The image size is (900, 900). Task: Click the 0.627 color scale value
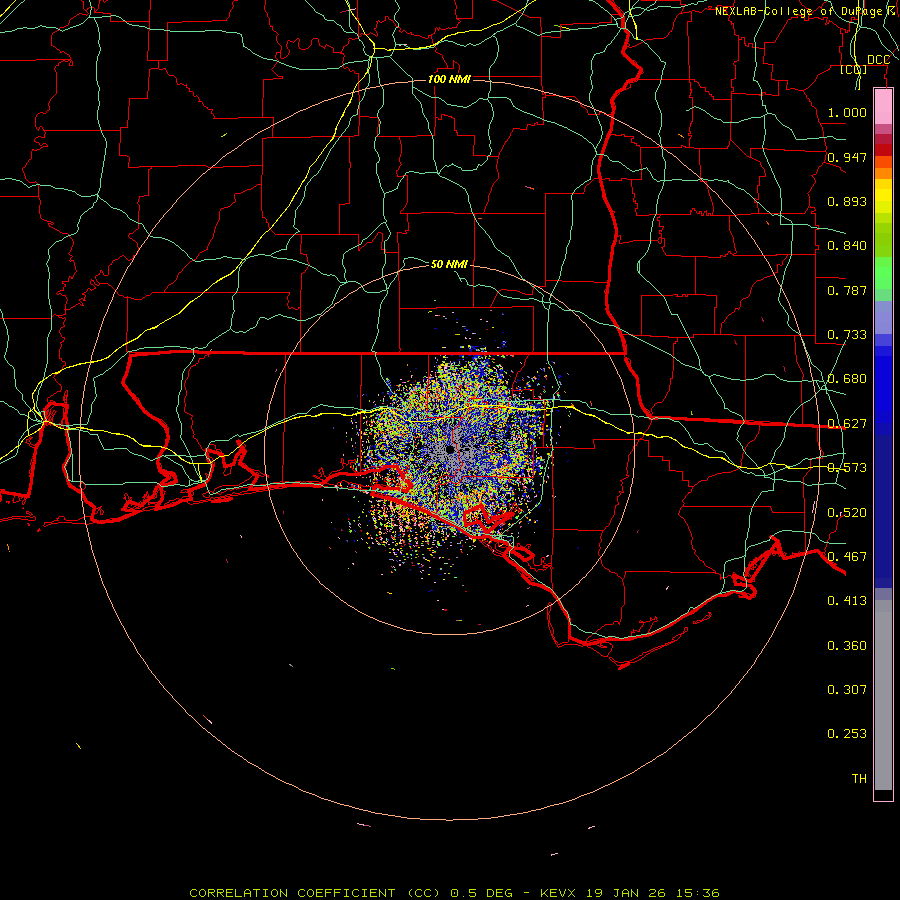pos(847,424)
